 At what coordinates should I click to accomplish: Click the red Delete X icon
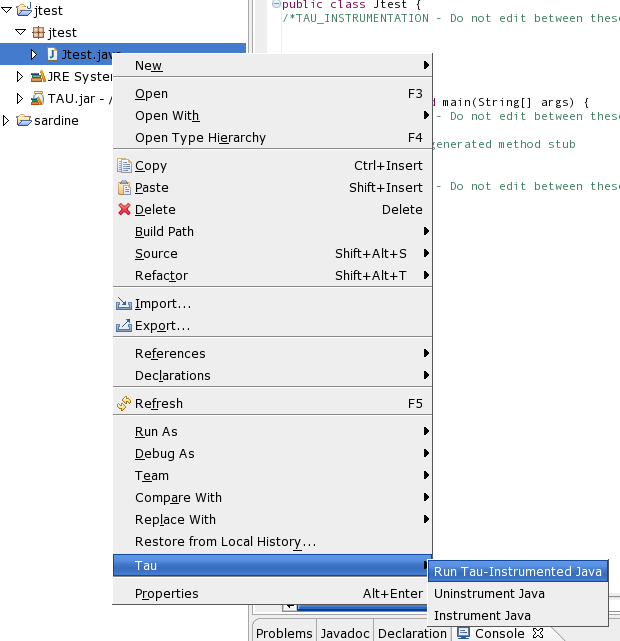tap(124, 209)
